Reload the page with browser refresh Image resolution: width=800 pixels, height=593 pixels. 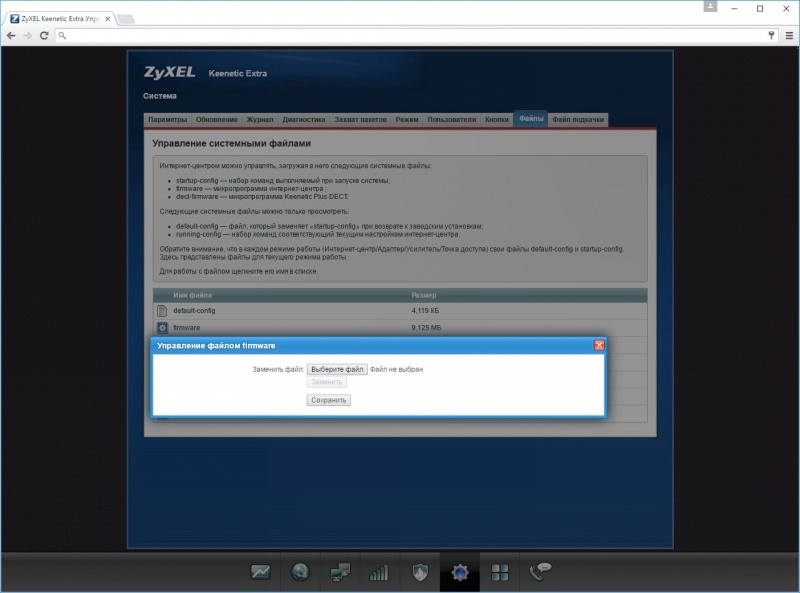44,35
